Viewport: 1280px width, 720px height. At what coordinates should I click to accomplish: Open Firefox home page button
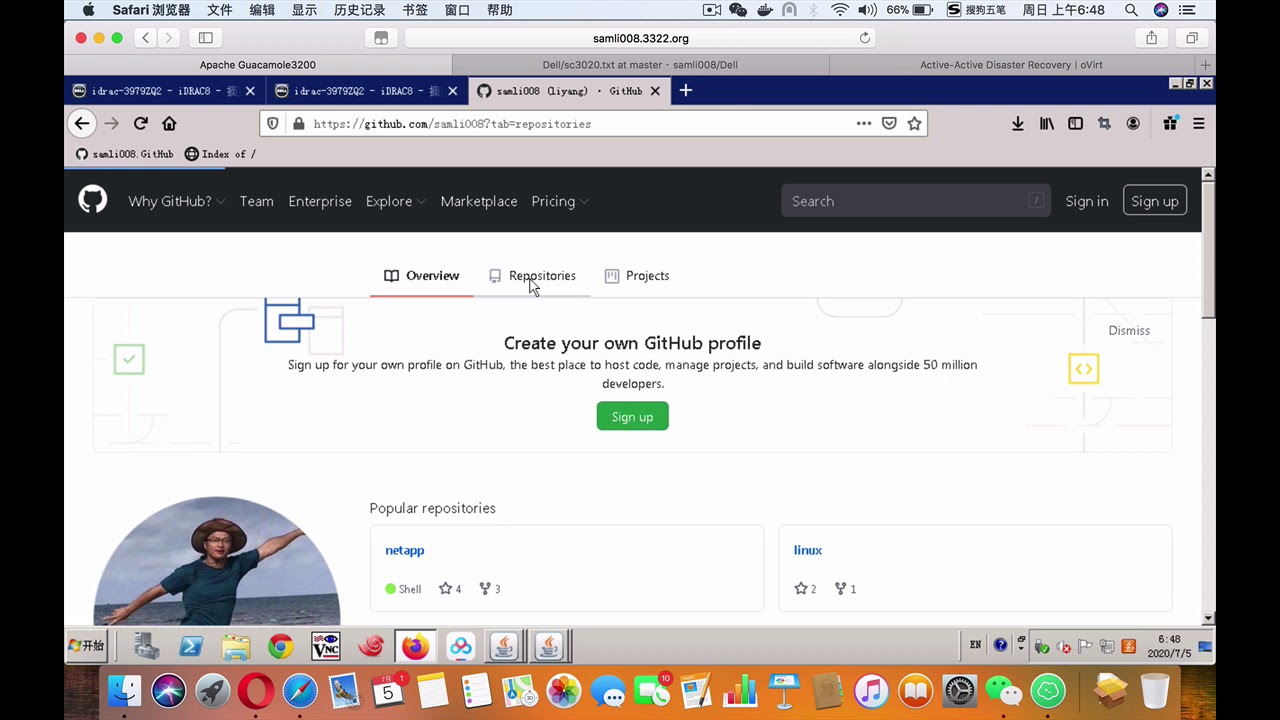pos(169,123)
